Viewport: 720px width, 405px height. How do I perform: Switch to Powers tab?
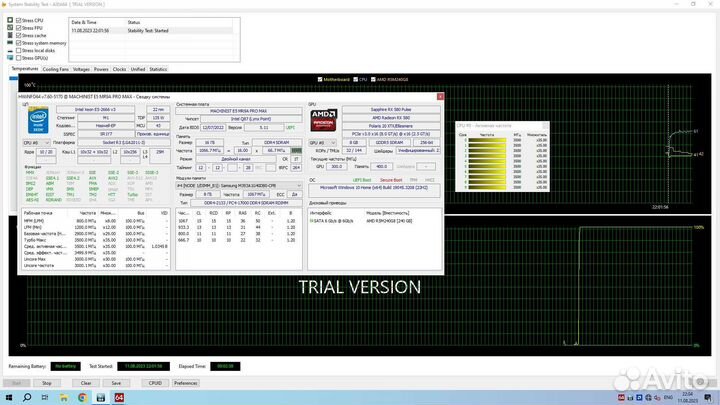point(101,69)
